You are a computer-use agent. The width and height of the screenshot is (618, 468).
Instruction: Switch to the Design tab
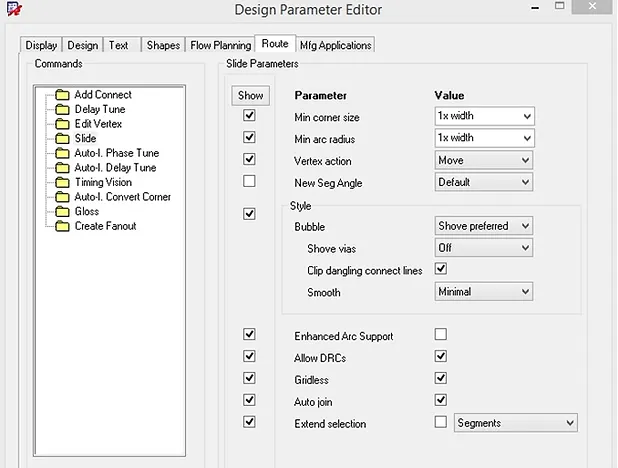pyautogui.click(x=83, y=45)
